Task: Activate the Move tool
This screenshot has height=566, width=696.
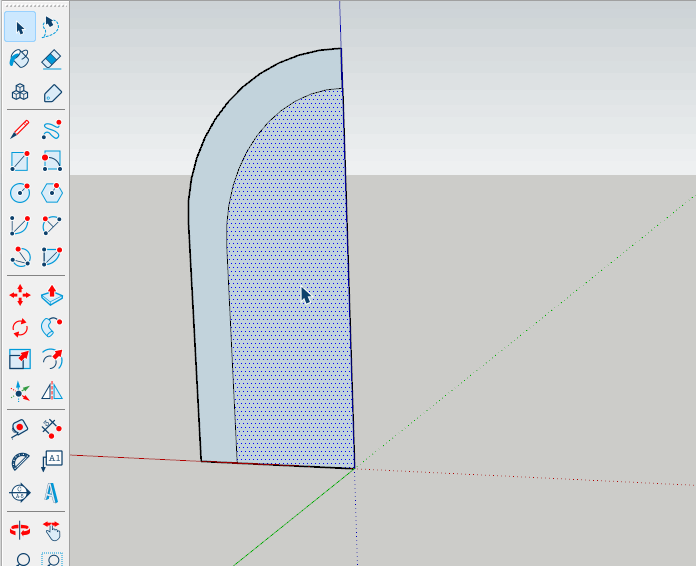Action: pos(20,295)
